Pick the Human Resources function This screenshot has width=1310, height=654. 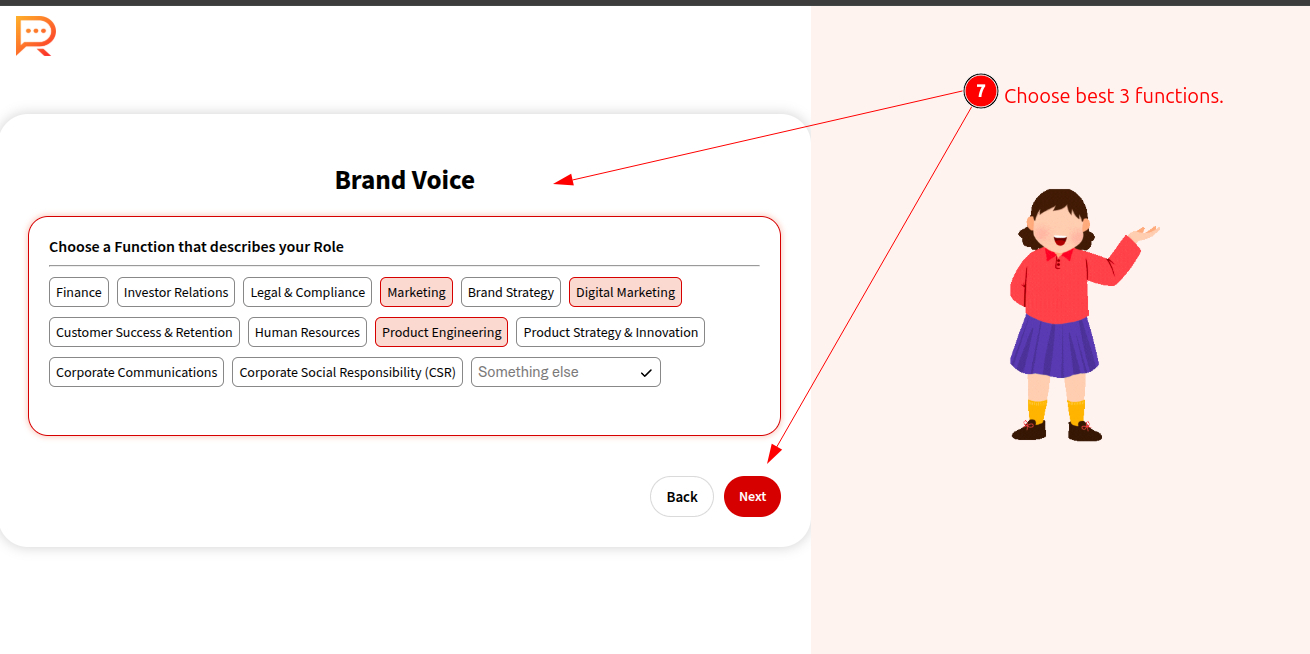point(307,332)
